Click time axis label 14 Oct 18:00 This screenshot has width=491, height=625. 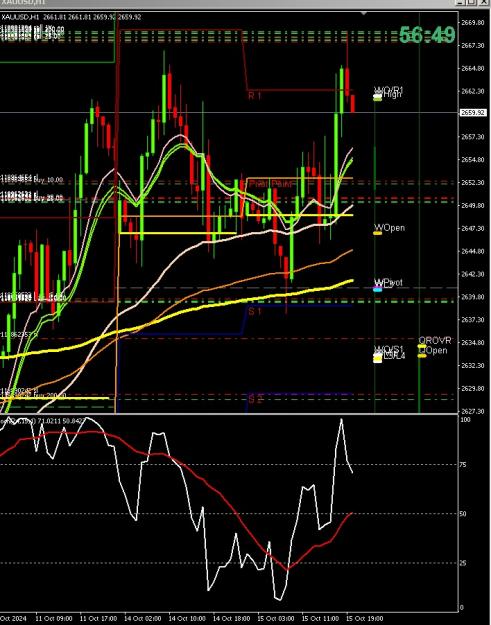click(232, 618)
